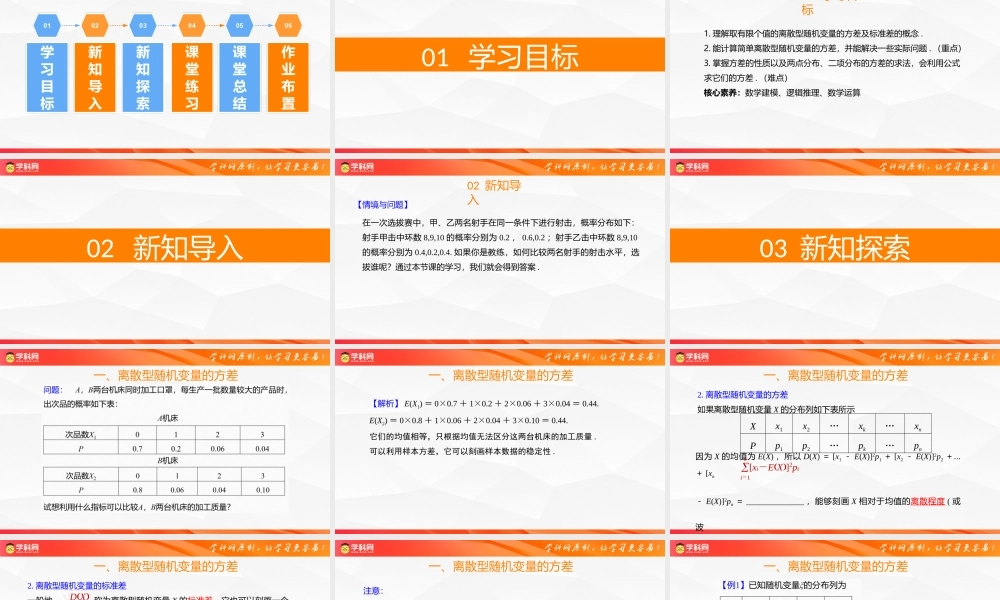Click the A机床 table caption
This screenshot has height=600, width=1000.
[x=167, y=418]
